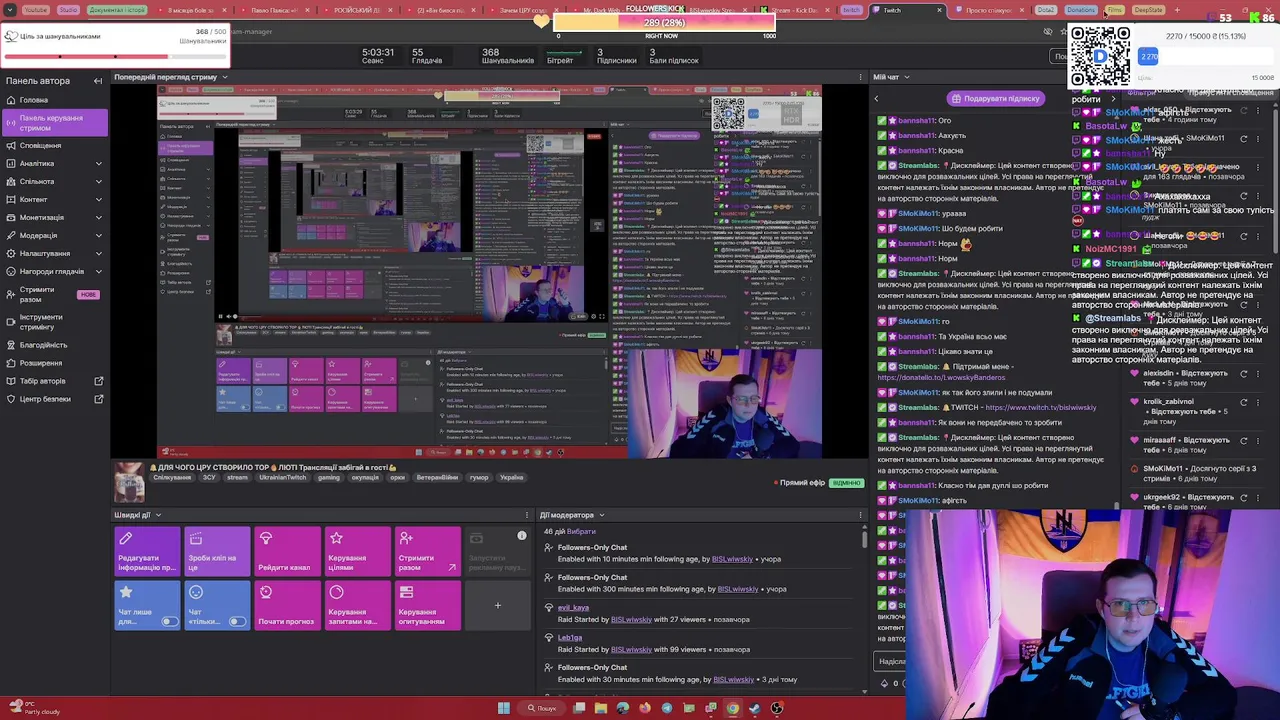Toggle the Чат лише для… switch

point(169,622)
